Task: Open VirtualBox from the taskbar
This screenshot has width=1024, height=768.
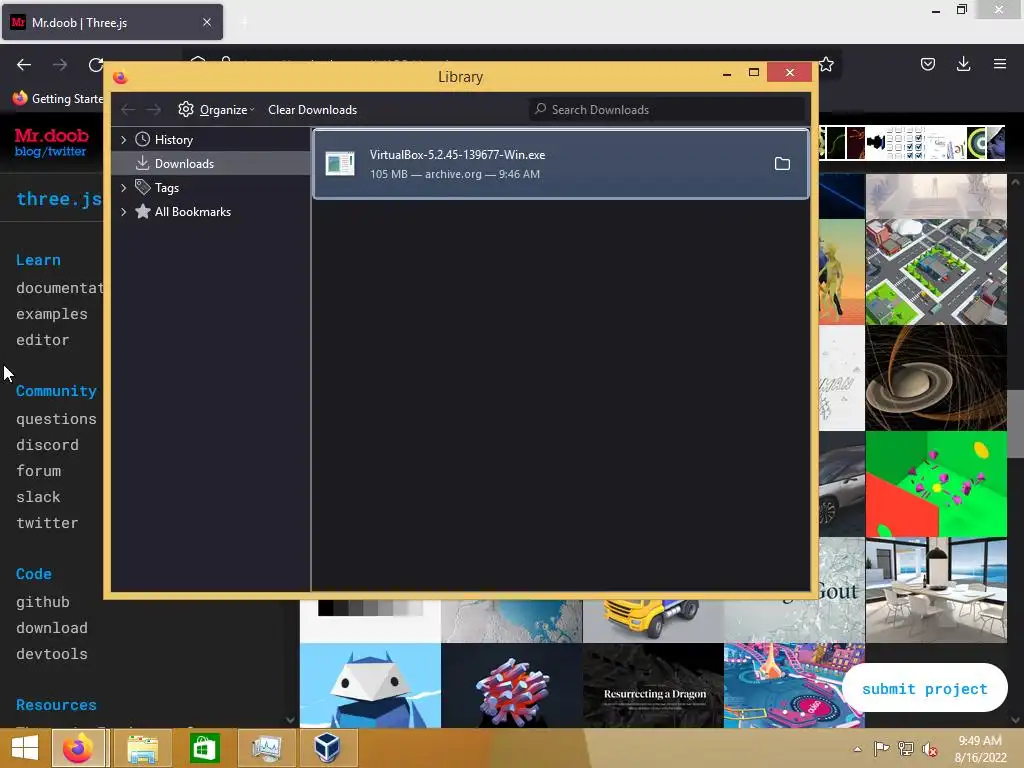Action: [x=327, y=748]
